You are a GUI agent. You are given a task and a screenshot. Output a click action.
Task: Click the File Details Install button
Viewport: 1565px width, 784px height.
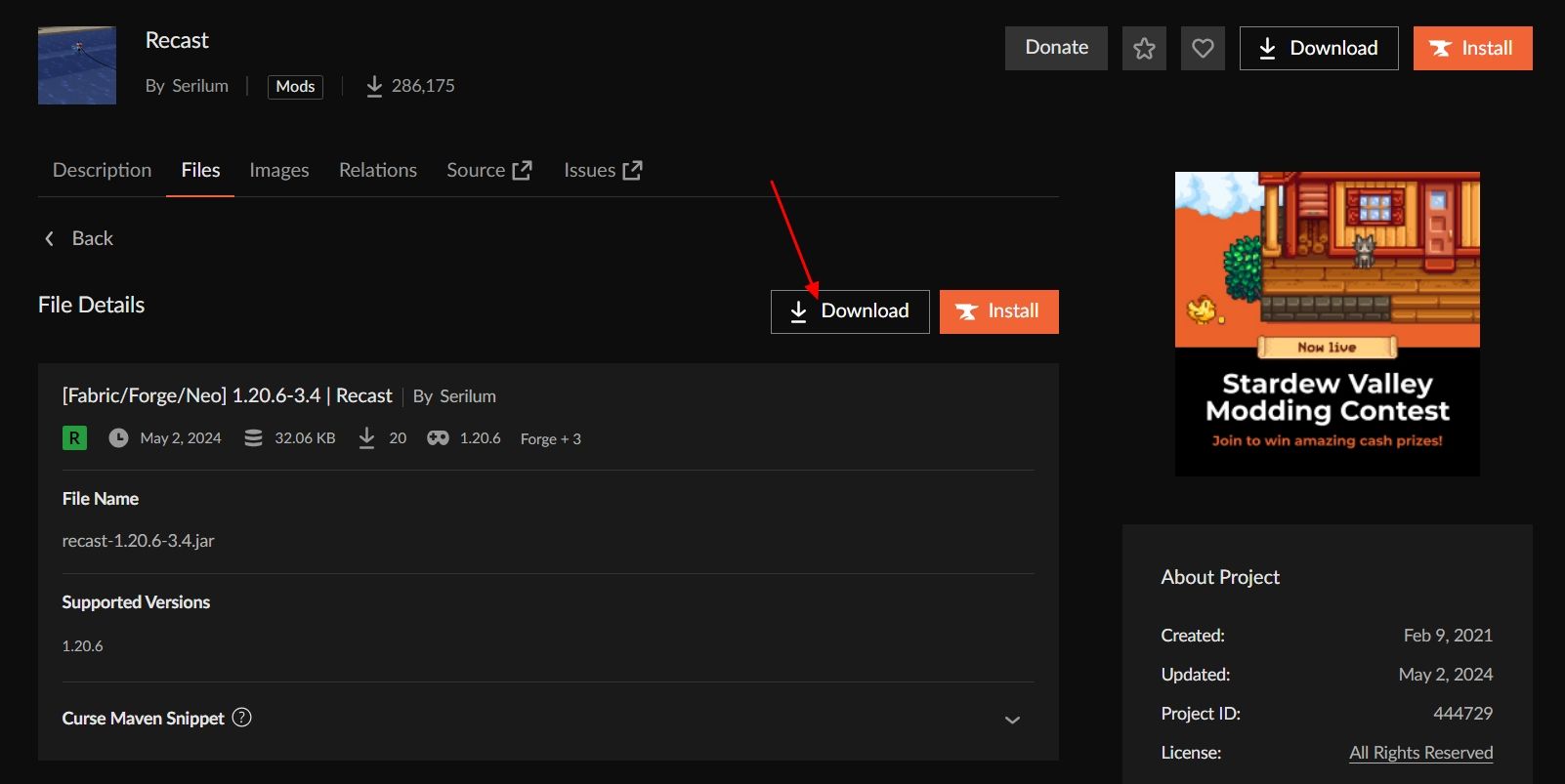click(999, 311)
